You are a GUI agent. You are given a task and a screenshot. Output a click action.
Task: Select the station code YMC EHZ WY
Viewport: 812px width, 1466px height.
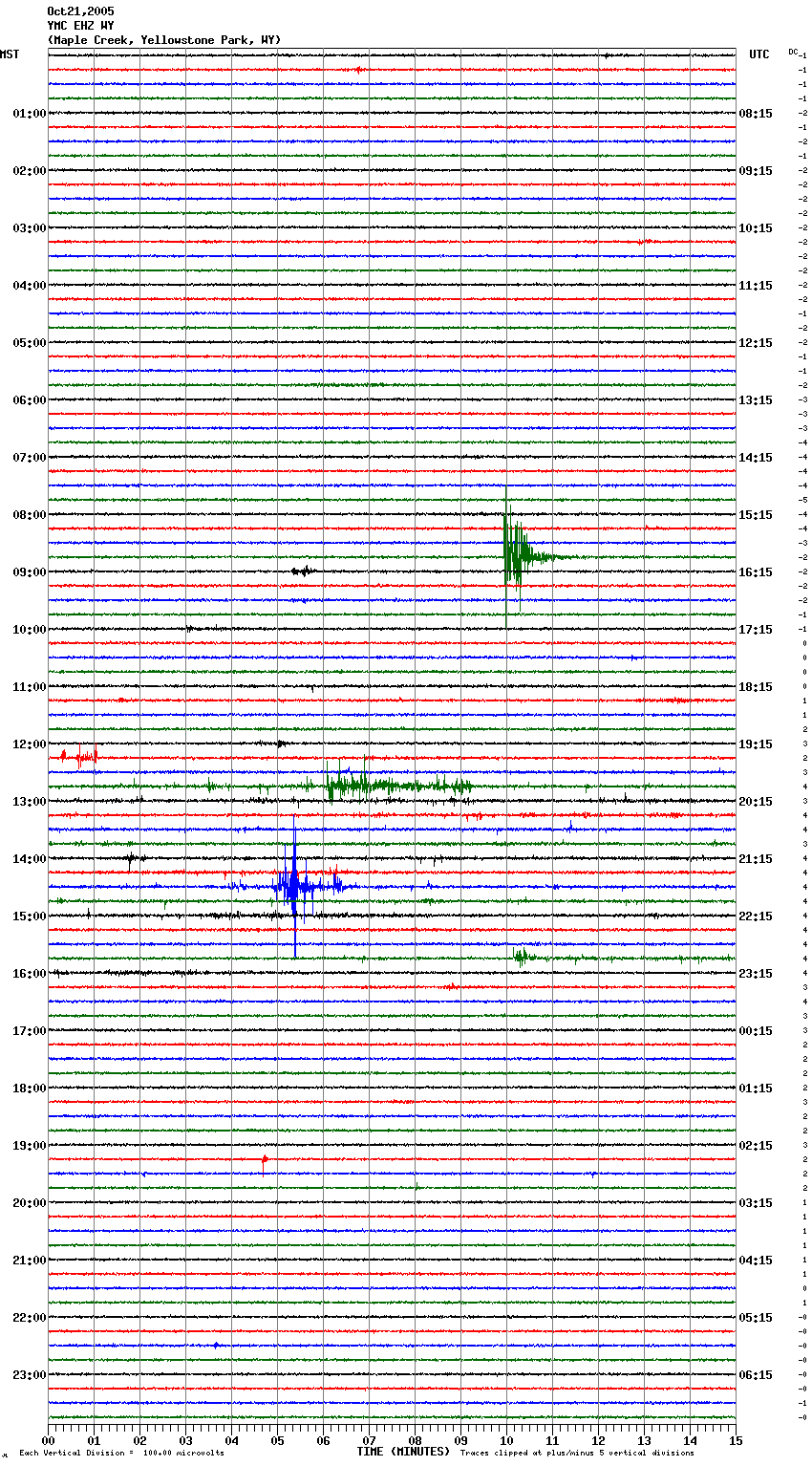tap(80, 26)
